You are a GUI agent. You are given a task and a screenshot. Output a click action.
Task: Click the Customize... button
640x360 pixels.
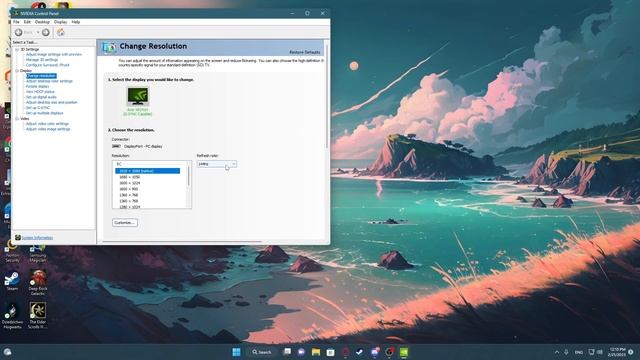[x=124, y=223]
